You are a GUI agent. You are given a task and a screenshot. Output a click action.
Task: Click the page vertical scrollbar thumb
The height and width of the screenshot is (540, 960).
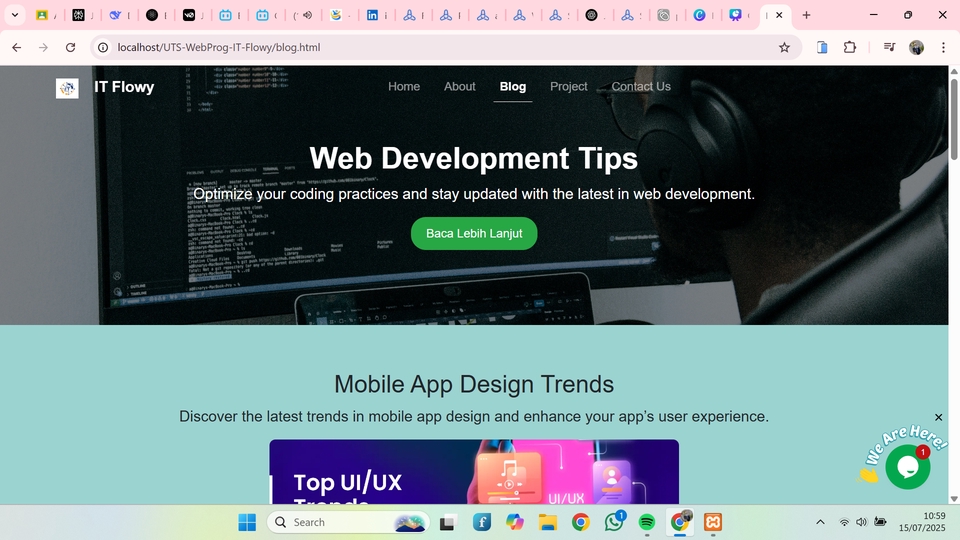click(954, 119)
